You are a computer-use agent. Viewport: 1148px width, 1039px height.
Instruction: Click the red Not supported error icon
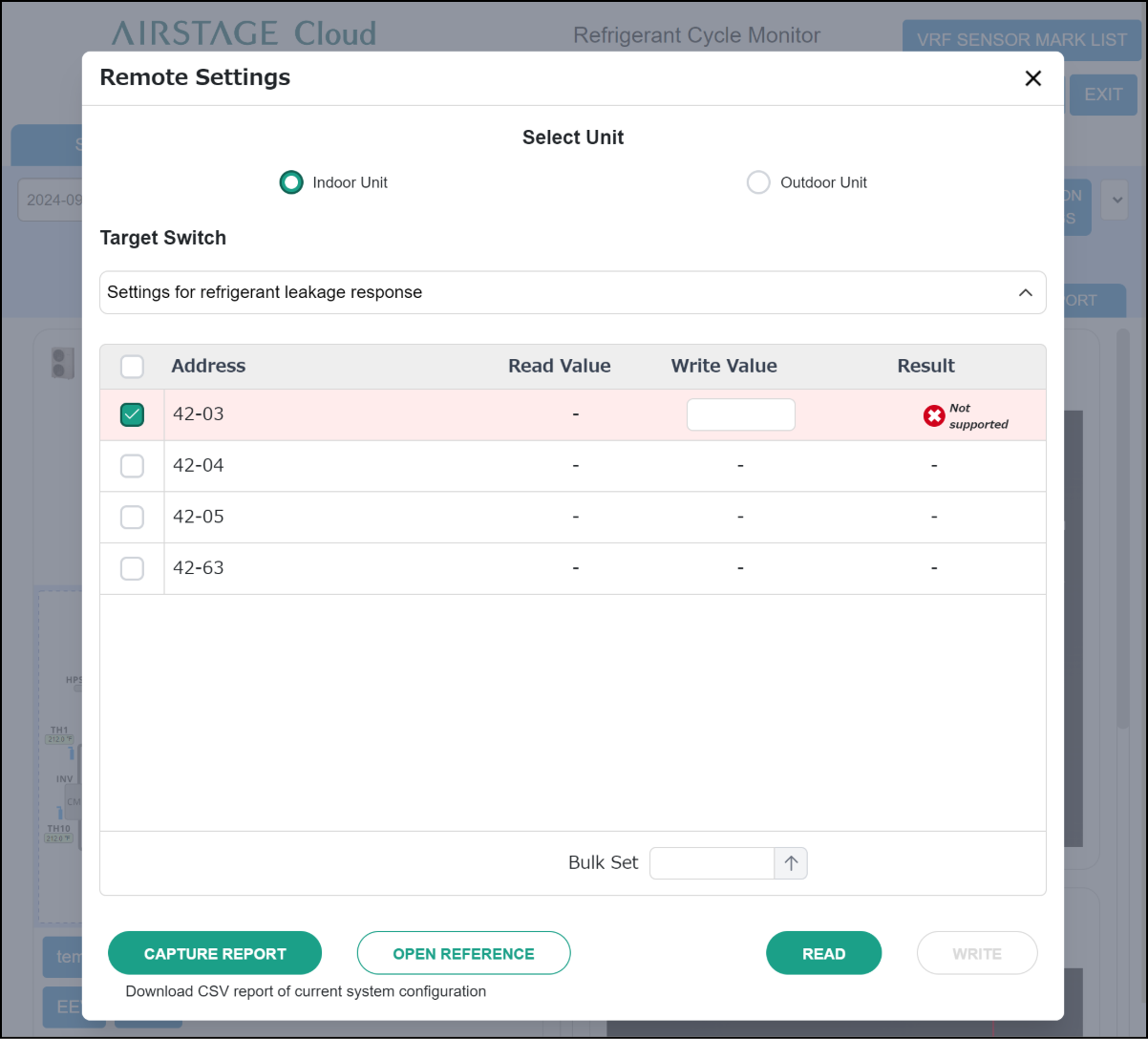coord(934,415)
